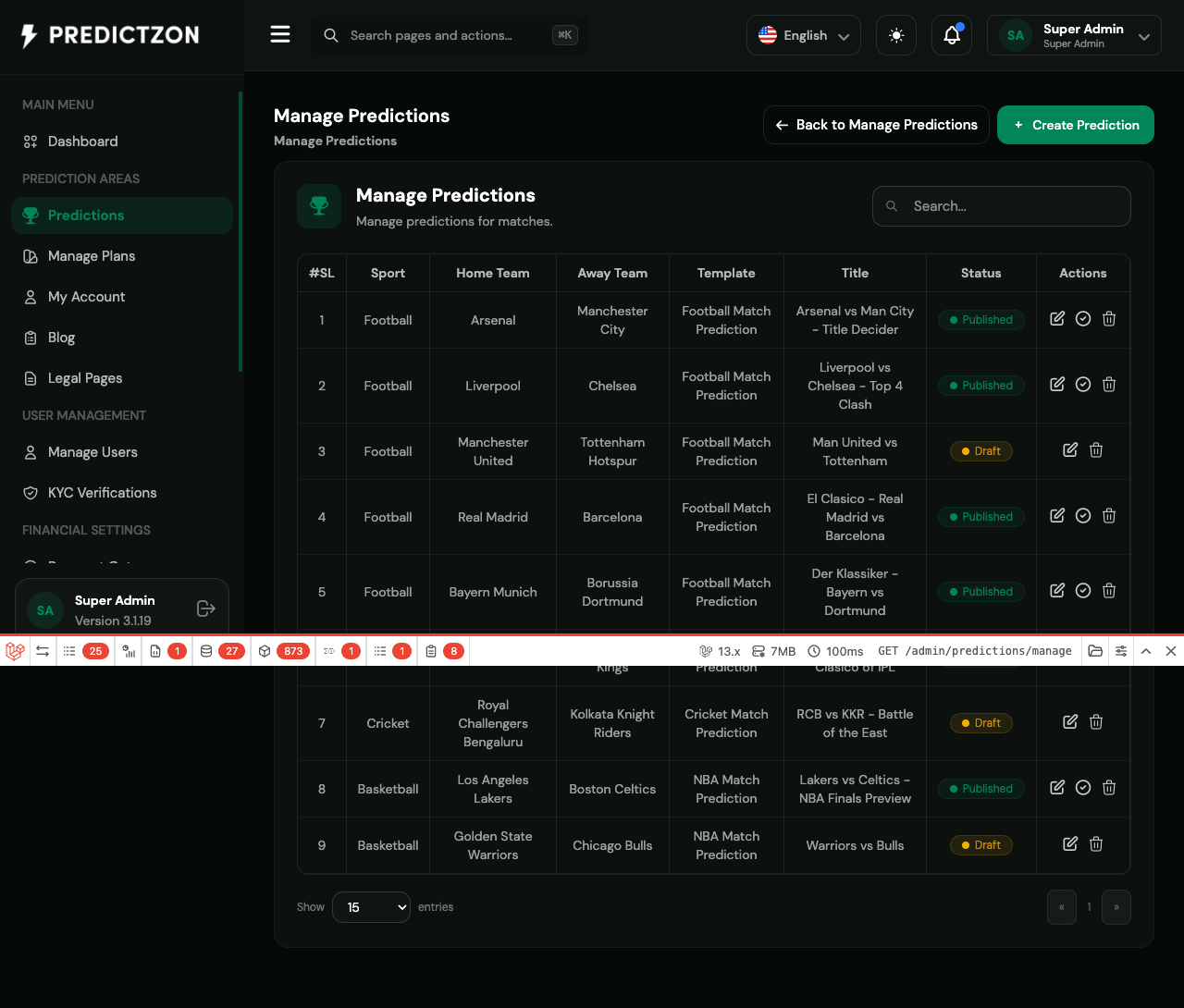Go to next page with » button
The height and width of the screenshot is (1008, 1184).
[1116, 907]
